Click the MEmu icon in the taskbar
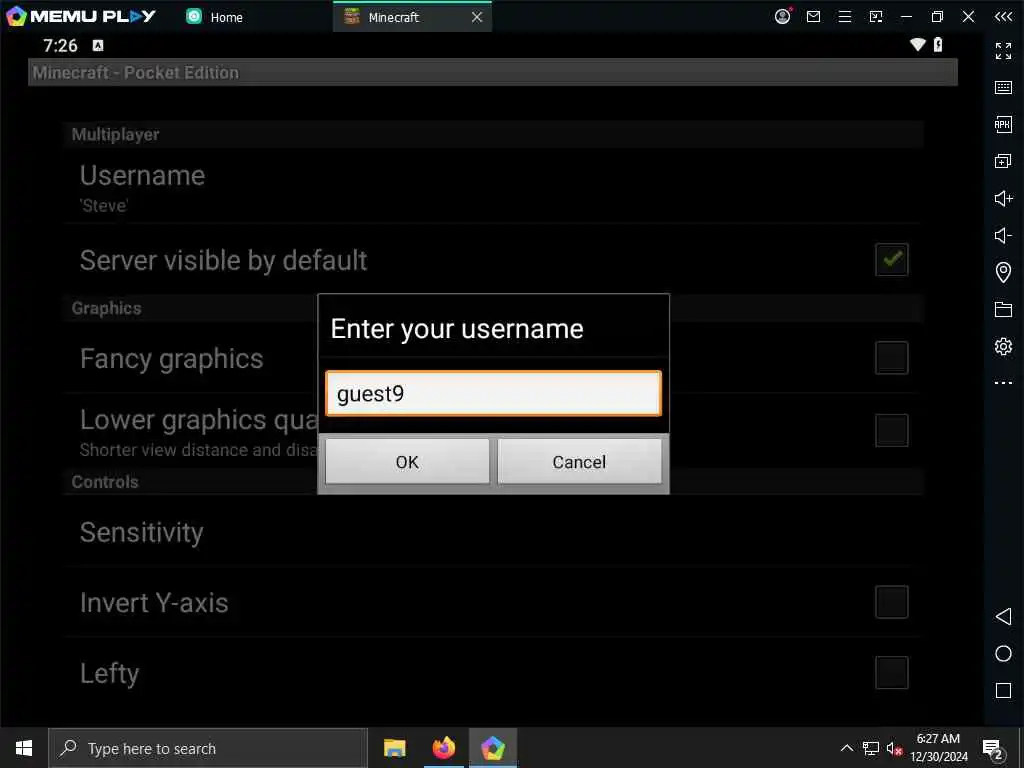The height and width of the screenshot is (768, 1024). tap(493, 748)
